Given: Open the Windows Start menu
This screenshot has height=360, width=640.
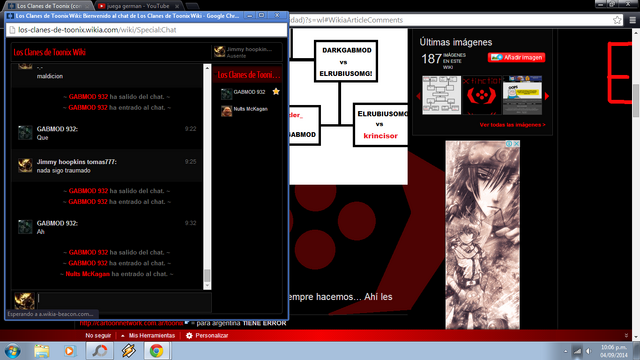Looking at the screenshot, I should tap(13, 351).
